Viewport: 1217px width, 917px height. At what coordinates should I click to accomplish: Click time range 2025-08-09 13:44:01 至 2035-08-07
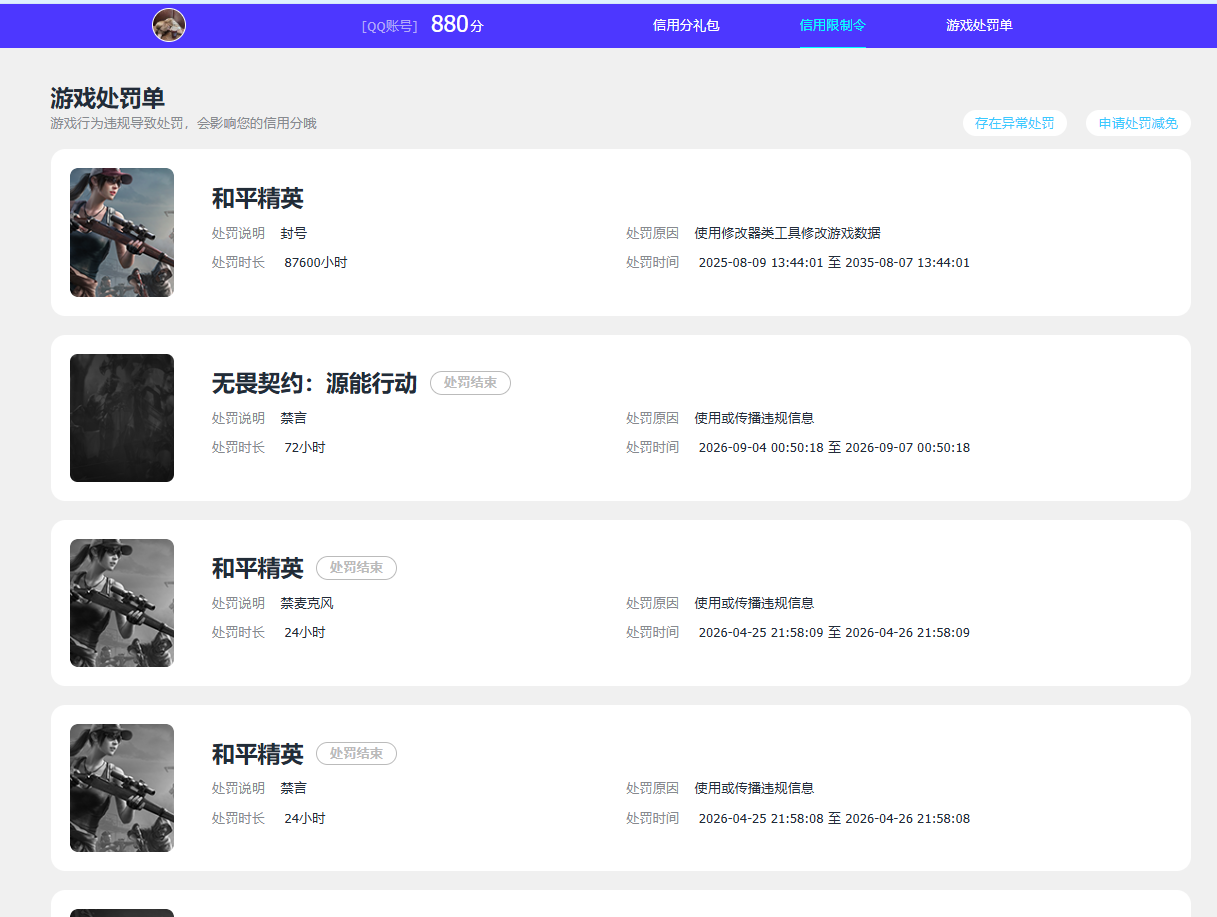pos(834,263)
